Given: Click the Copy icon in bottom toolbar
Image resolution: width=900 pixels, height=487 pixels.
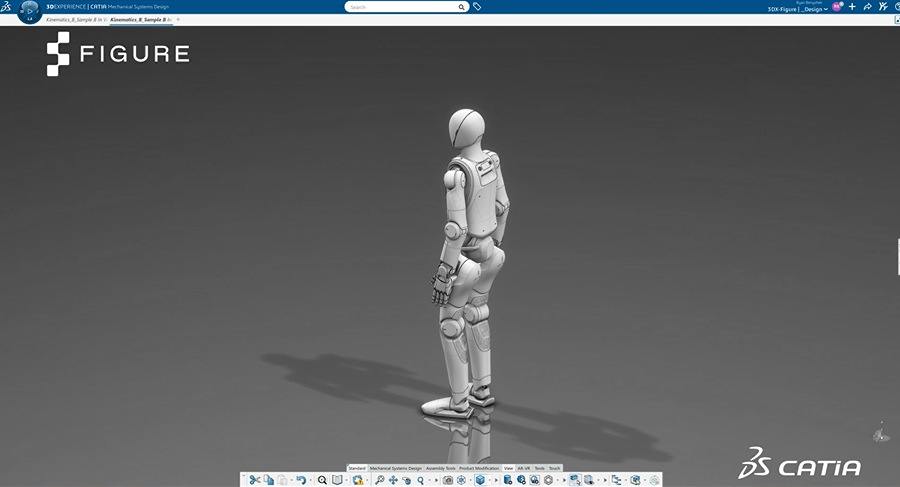Looking at the screenshot, I should [x=269, y=480].
